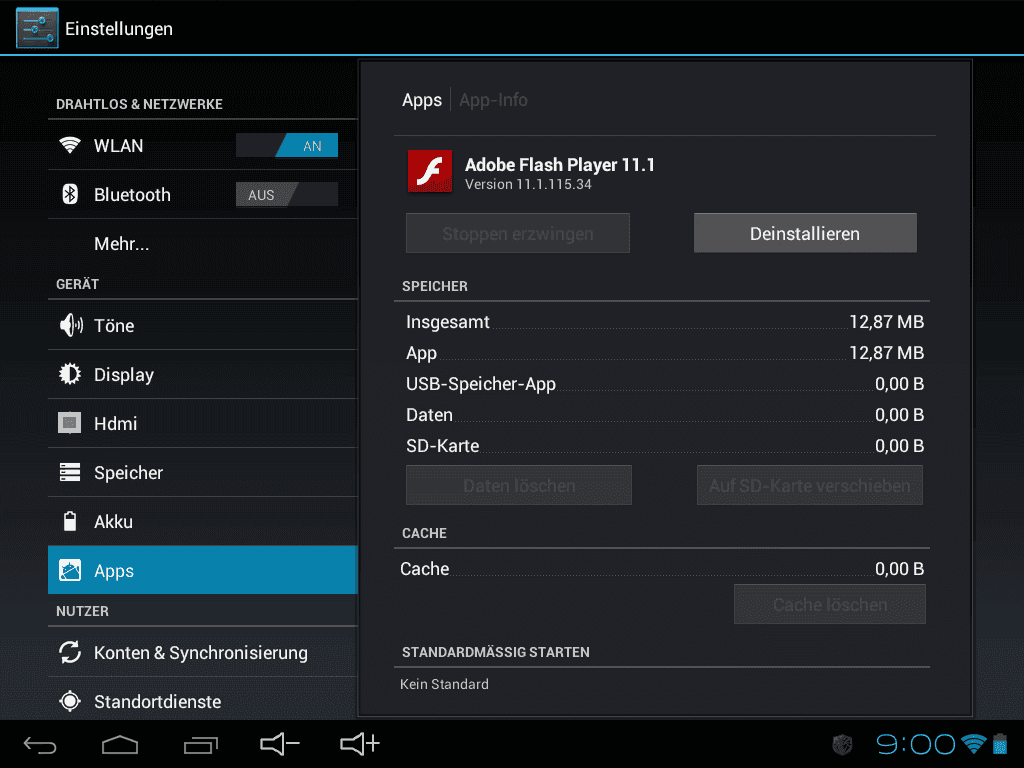Image resolution: width=1024 pixels, height=768 pixels.
Task: Tap the wifi signal status icon
Action: pos(974,743)
